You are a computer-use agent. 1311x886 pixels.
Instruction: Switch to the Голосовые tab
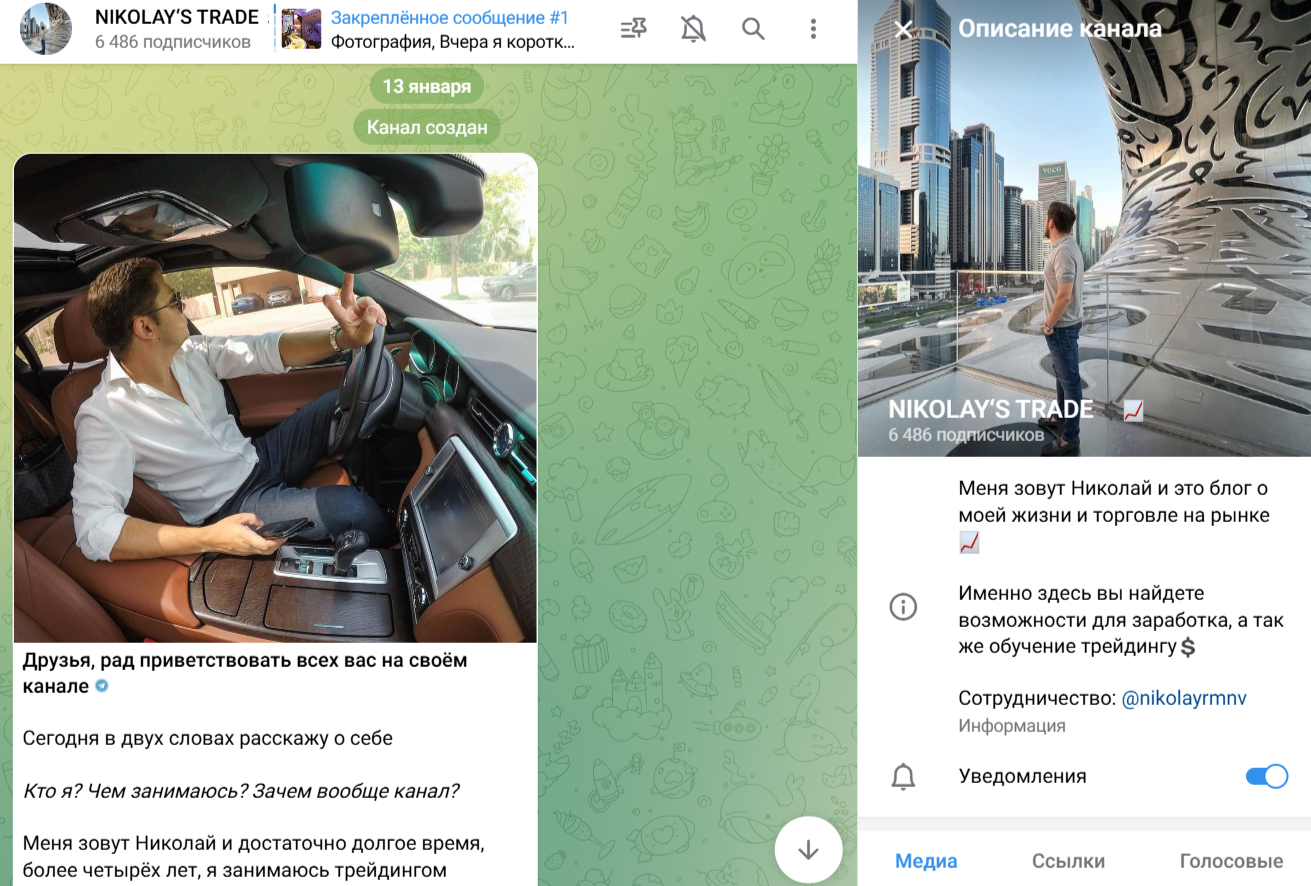click(x=1231, y=861)
